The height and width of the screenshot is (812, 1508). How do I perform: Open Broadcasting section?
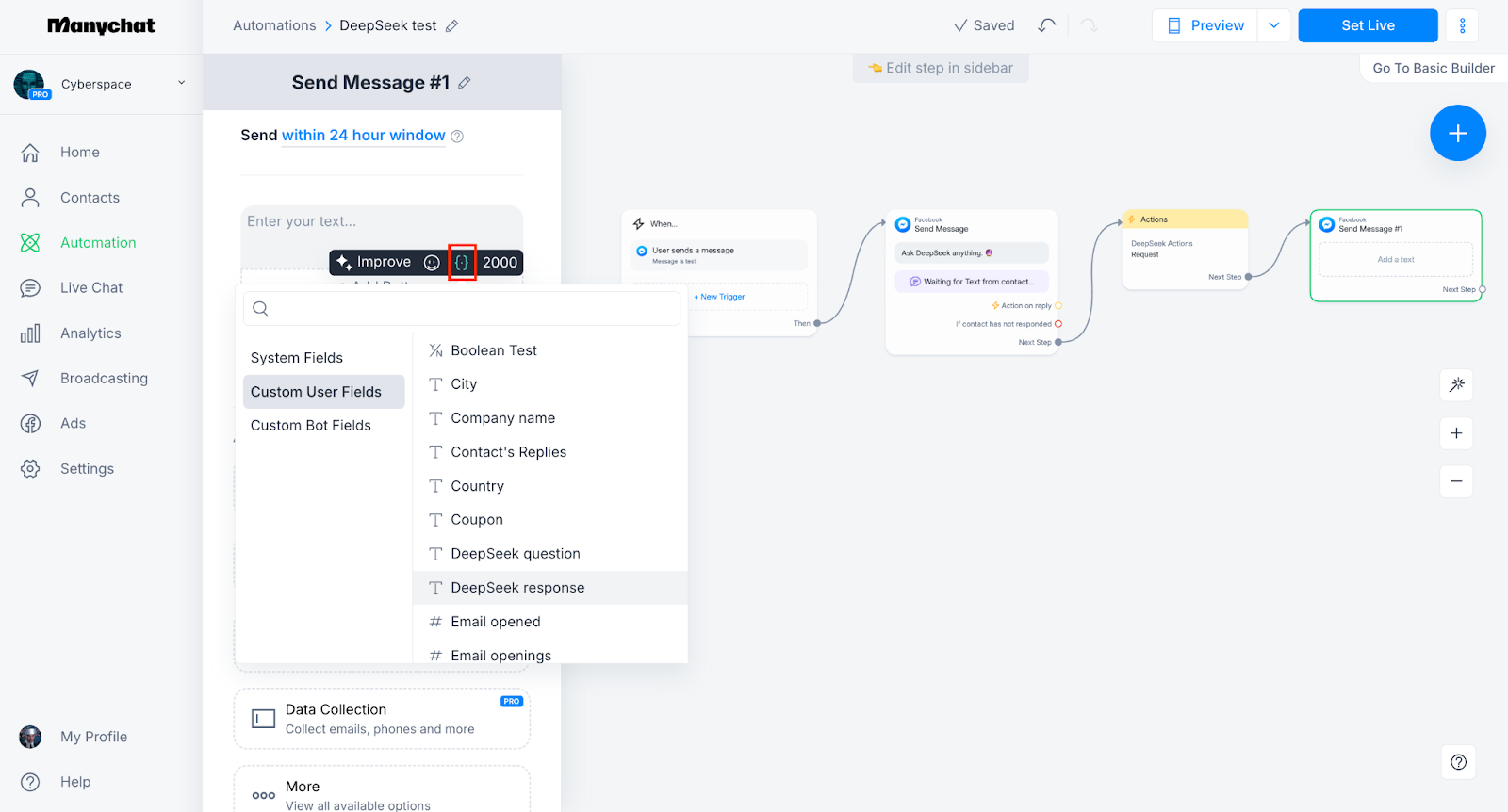[x=104, y=379]
